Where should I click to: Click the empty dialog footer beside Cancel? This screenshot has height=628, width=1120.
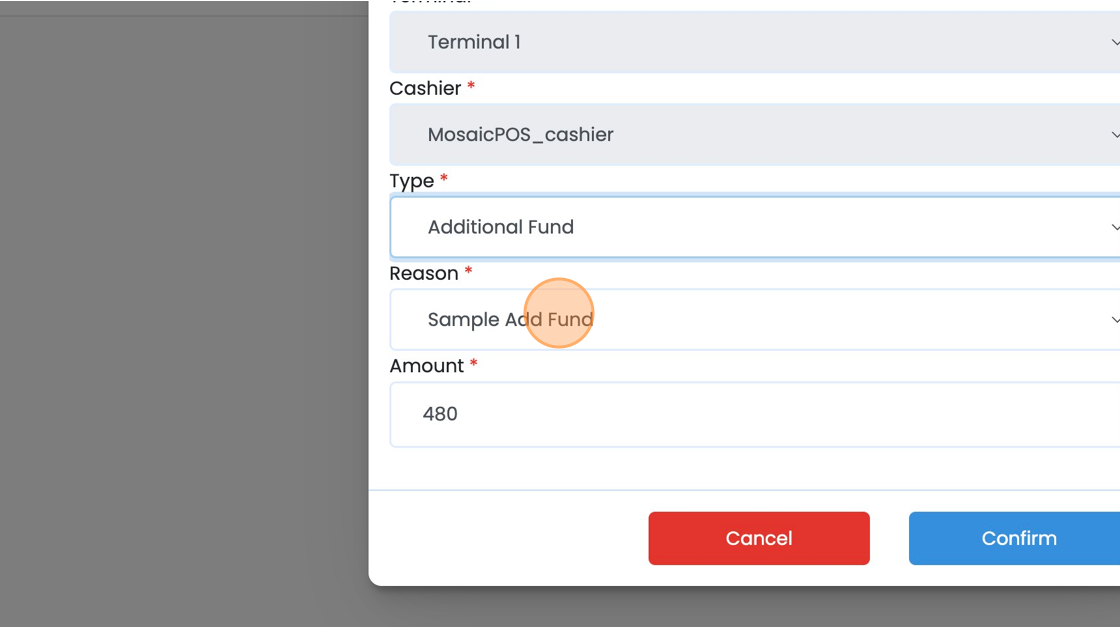pos(509,538)
